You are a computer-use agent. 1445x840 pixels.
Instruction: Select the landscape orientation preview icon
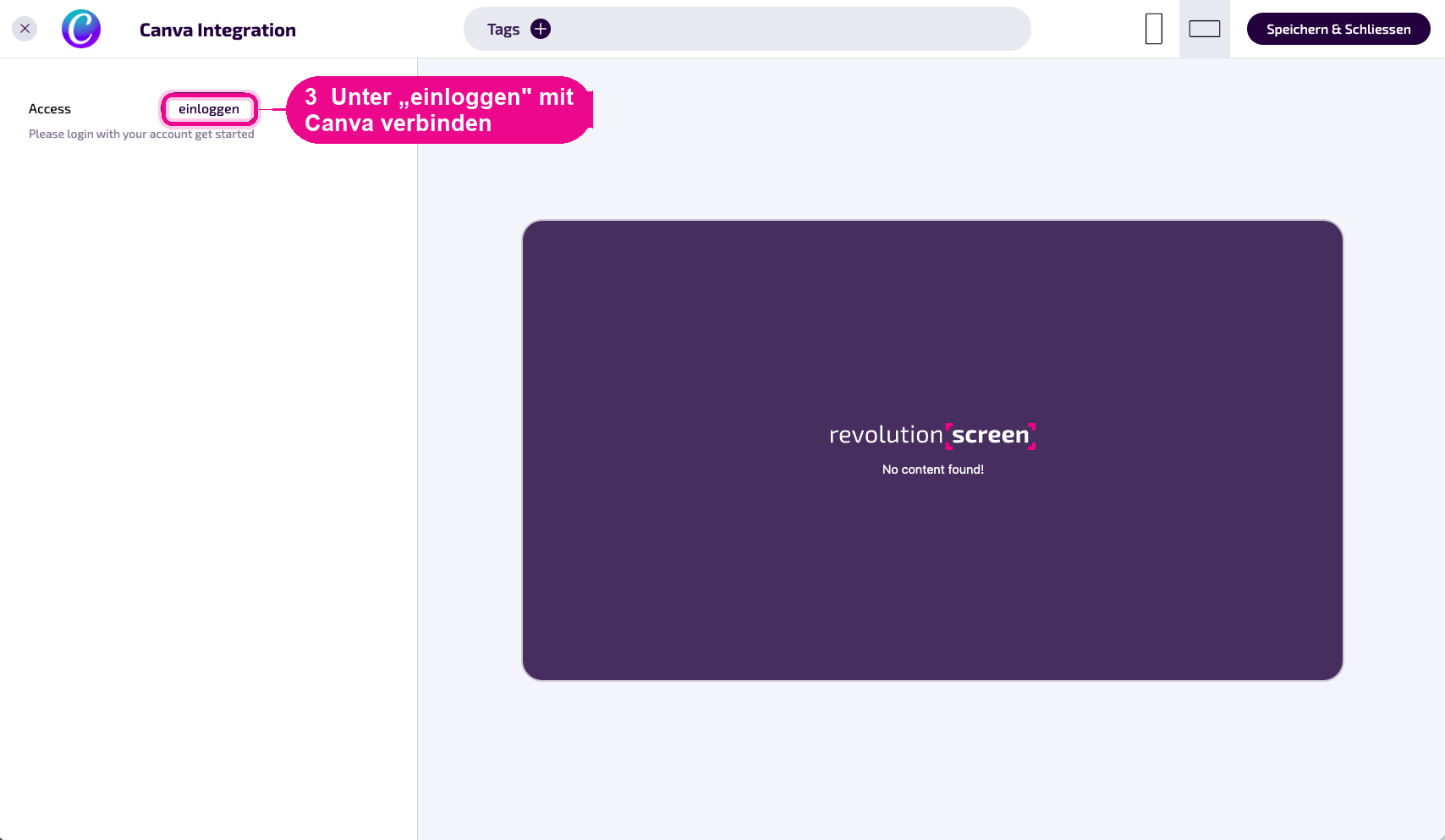pyautogui.click(x=1205, y=29)
